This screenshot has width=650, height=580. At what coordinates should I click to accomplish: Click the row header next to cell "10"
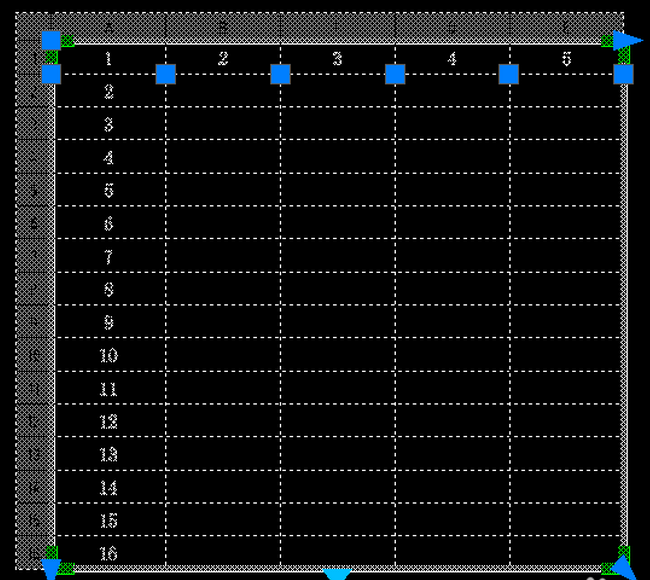pos(34,354)
